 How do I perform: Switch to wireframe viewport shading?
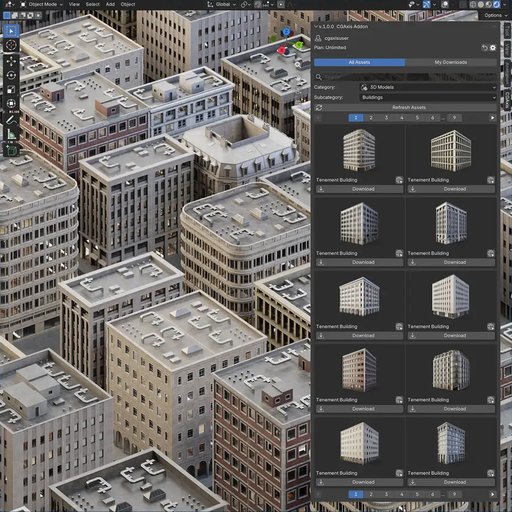tap(473, 4)
